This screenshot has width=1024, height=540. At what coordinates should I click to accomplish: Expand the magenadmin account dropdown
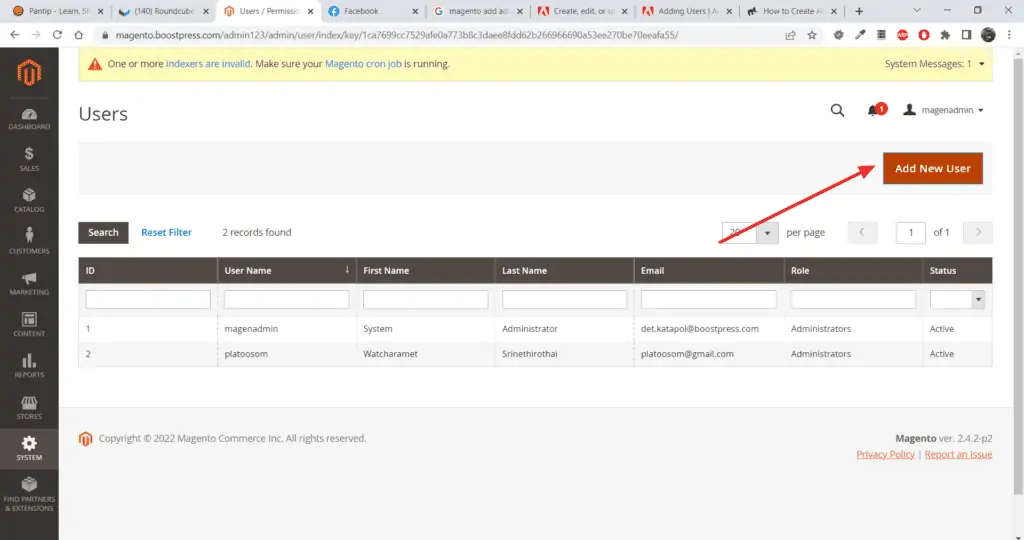[943, 110]
